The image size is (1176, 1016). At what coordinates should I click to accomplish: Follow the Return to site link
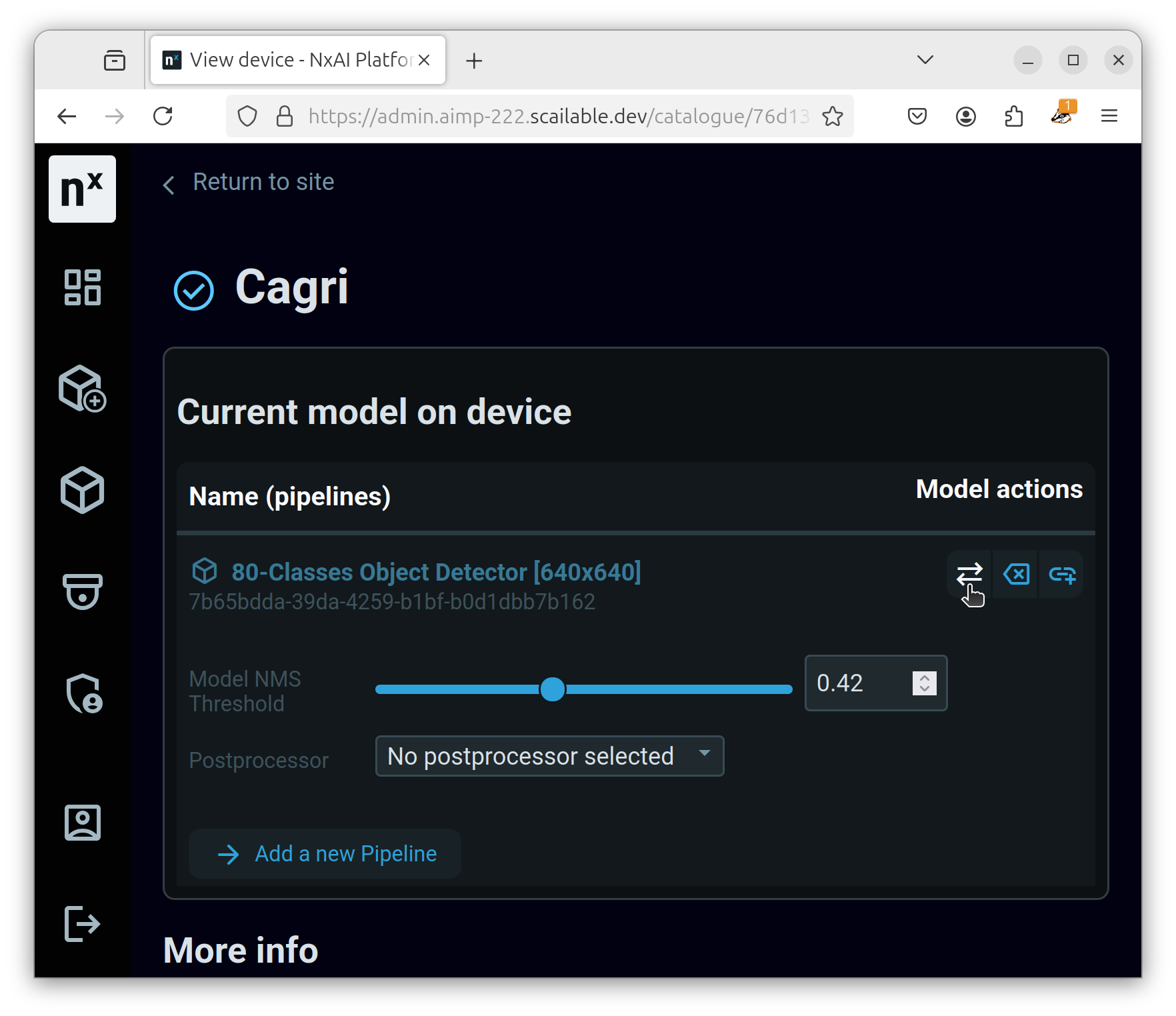point(263,182)
